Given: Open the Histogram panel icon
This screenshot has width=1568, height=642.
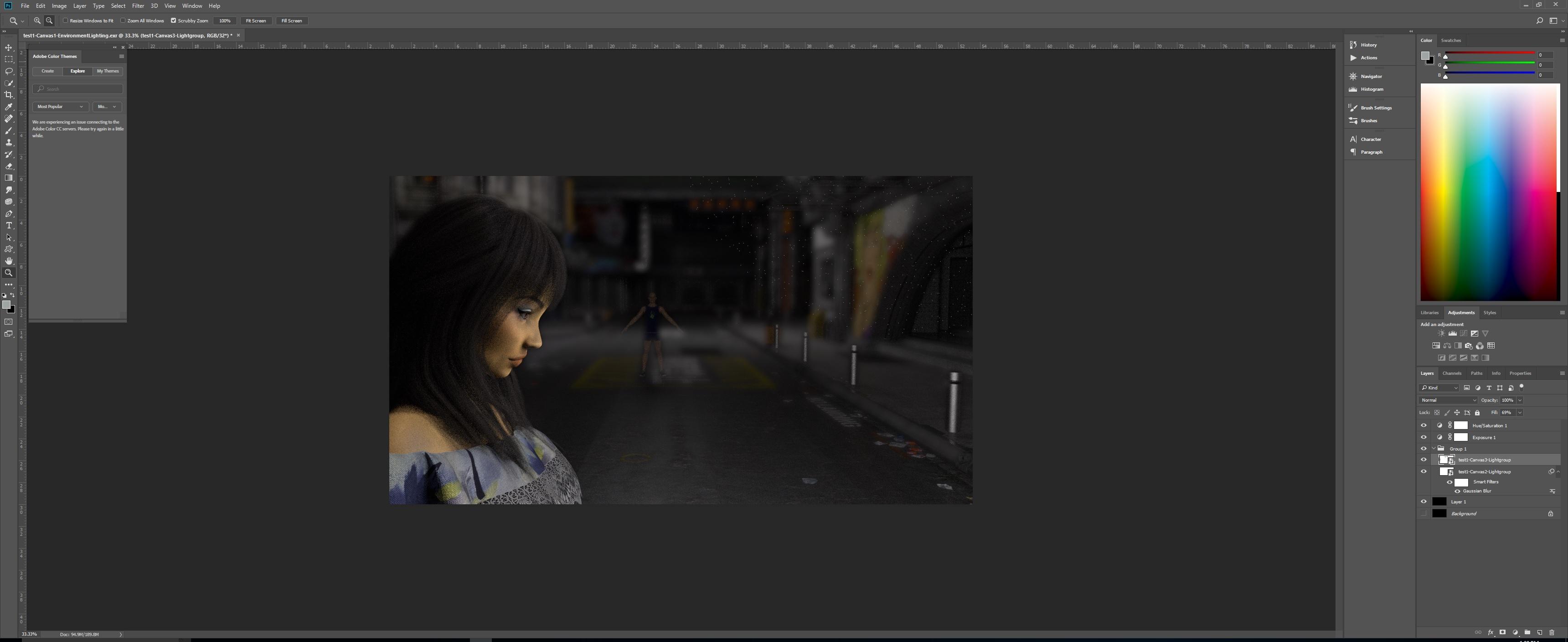Looking at the screenshot, I should click(1353, 89).
